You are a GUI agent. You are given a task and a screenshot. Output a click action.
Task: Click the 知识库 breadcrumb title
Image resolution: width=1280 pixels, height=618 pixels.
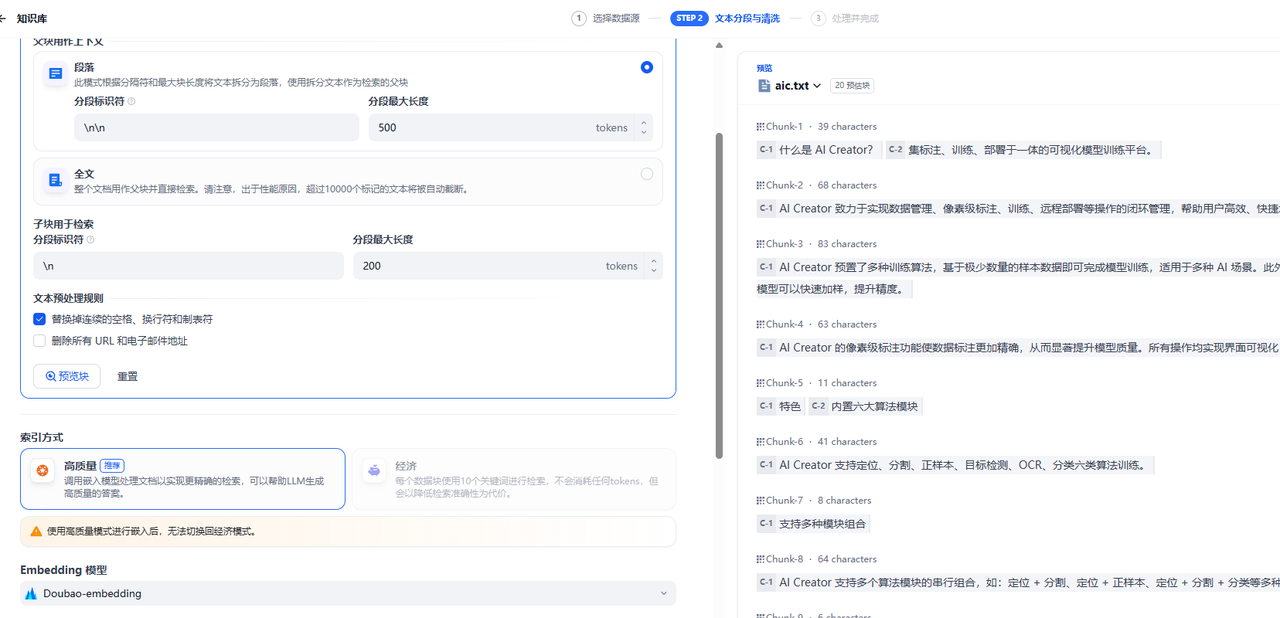(x=32, y=19)
